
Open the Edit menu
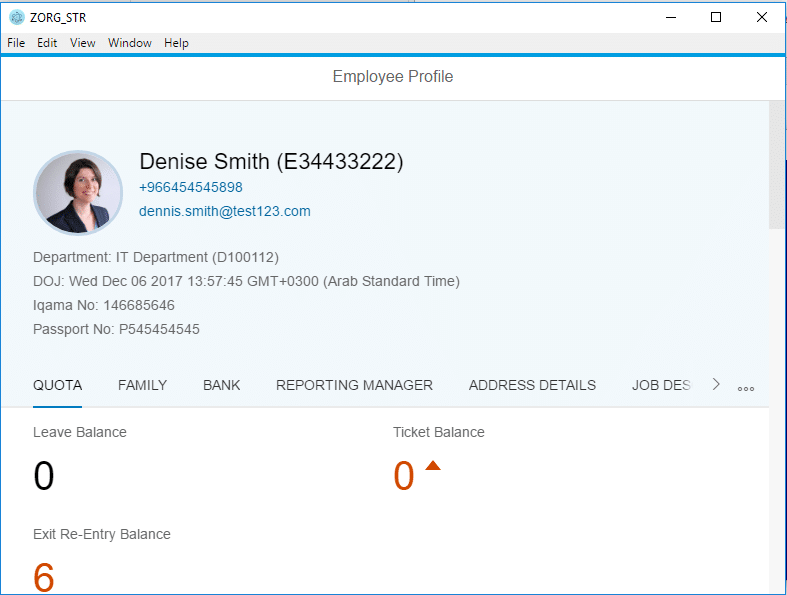coord(47,43)
